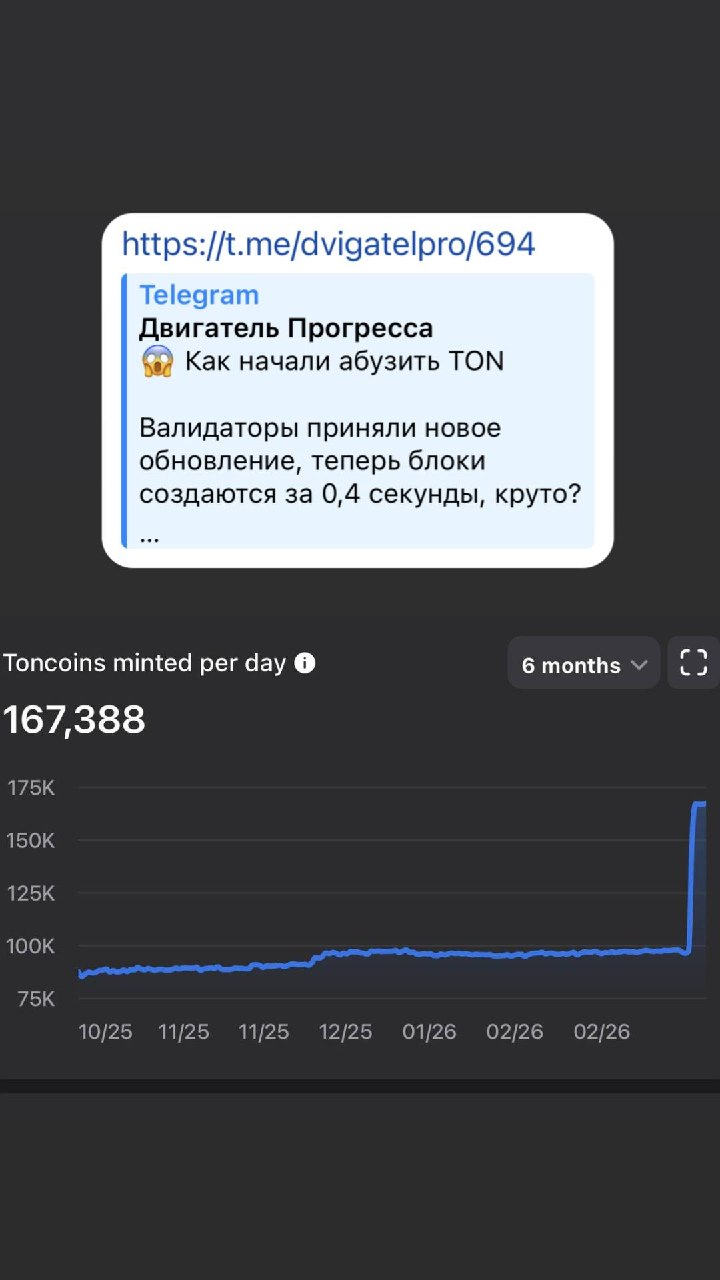Viewport: 720px width, 1280px height.
Task: Tap the link preview card body text
Action: [360, 461]
